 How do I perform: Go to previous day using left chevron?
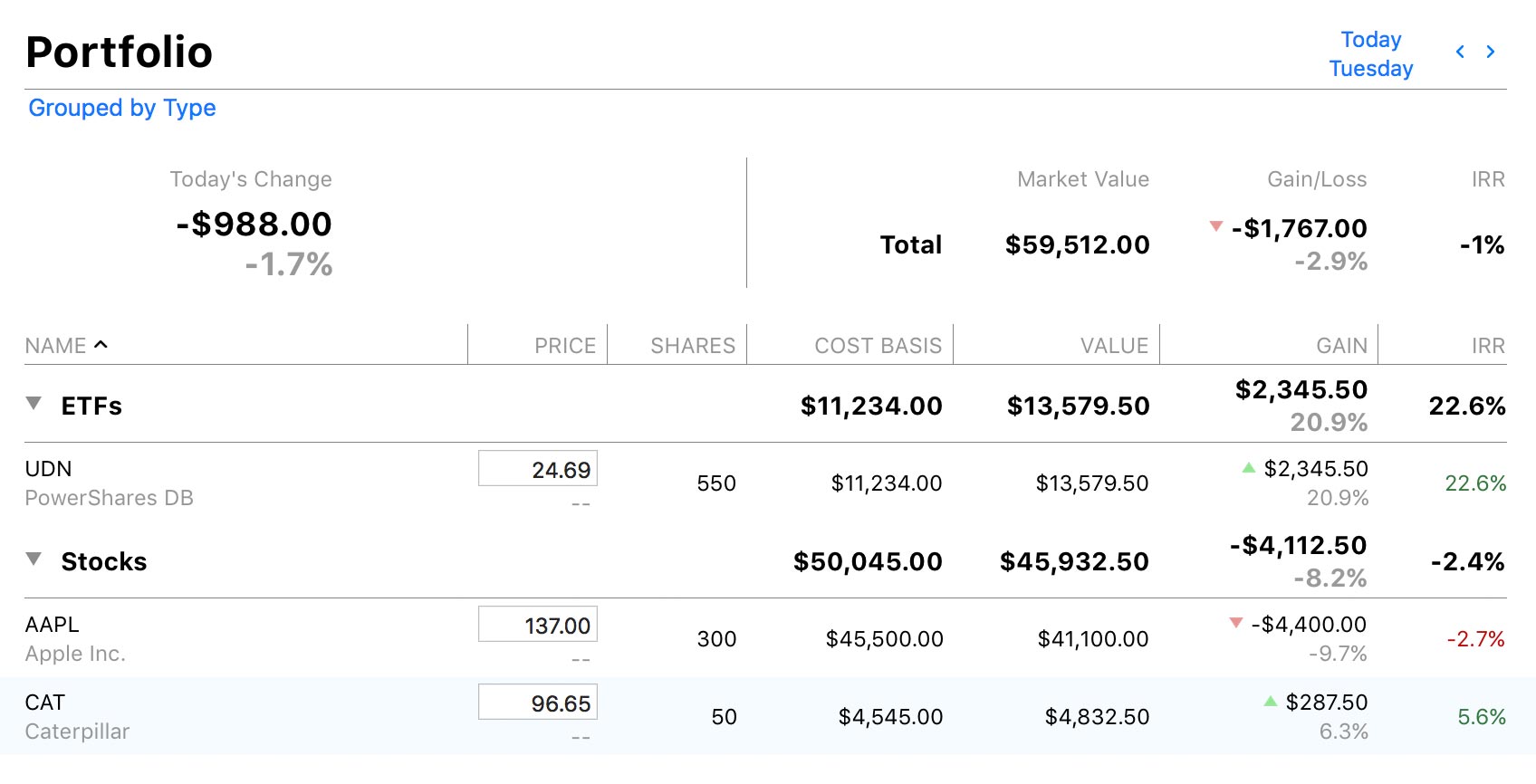pos(1460,53)
